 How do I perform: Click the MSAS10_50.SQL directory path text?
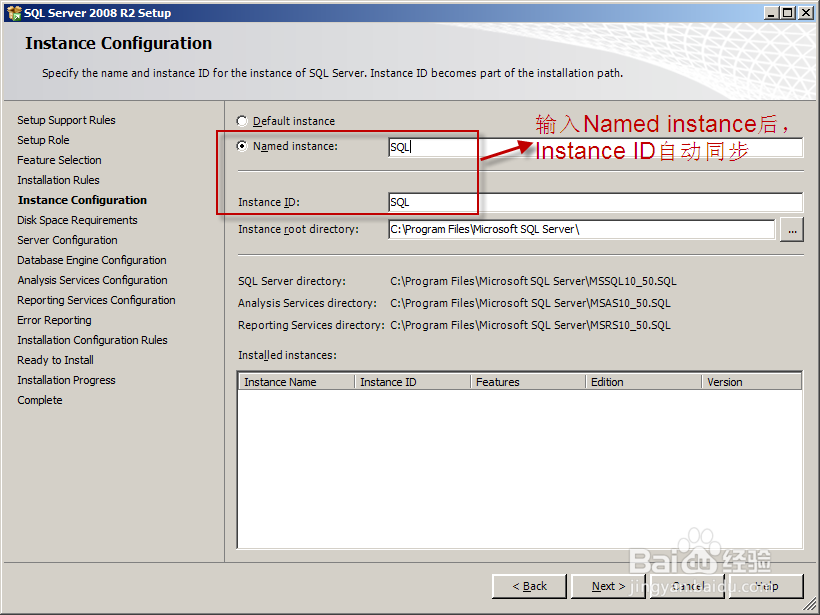pyautogui.click(x=530, y=303)
